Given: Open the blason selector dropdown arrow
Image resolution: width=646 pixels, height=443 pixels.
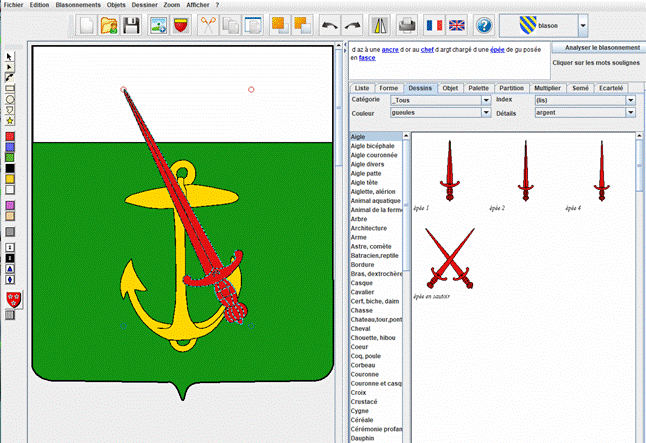Looking at the screenshot, I should (x=582, y=25).
